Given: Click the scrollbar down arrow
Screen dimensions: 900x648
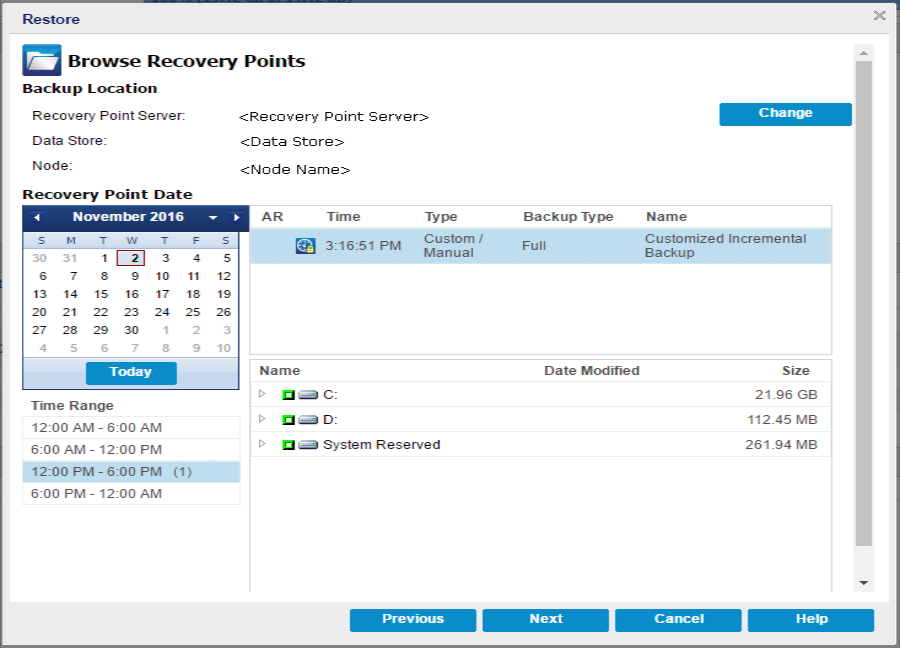Looking at the screenshot, I should (863, 583).
